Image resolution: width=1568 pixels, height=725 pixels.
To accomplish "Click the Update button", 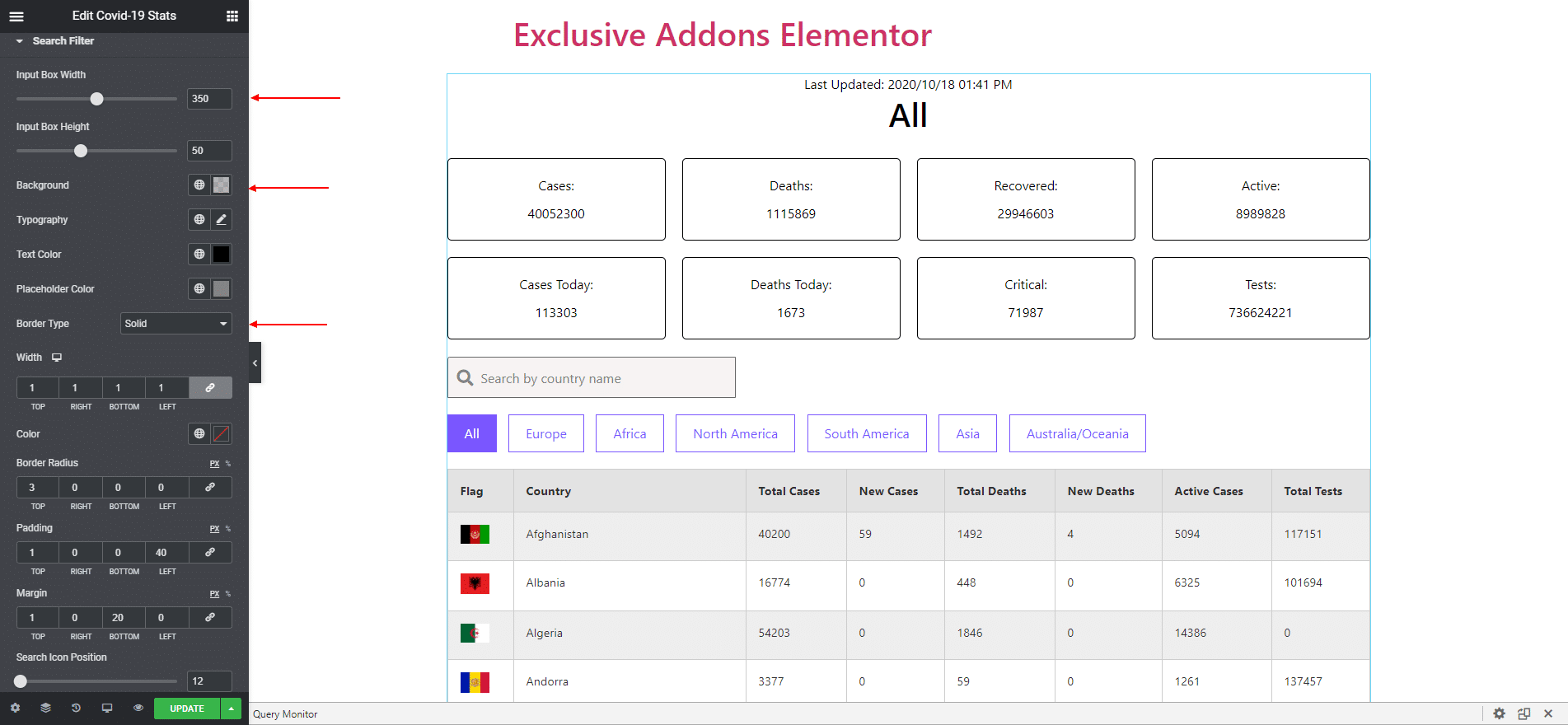I will (187, 709).
